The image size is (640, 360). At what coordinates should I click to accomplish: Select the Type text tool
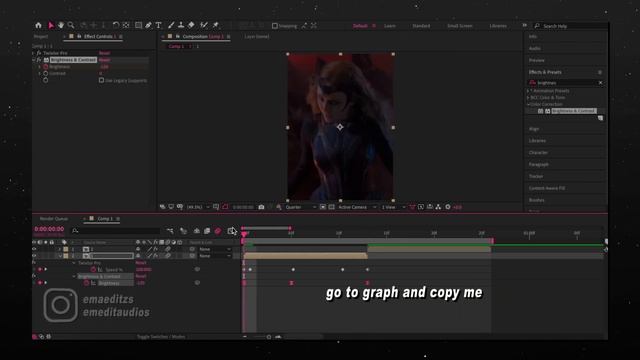coord(159,25)
